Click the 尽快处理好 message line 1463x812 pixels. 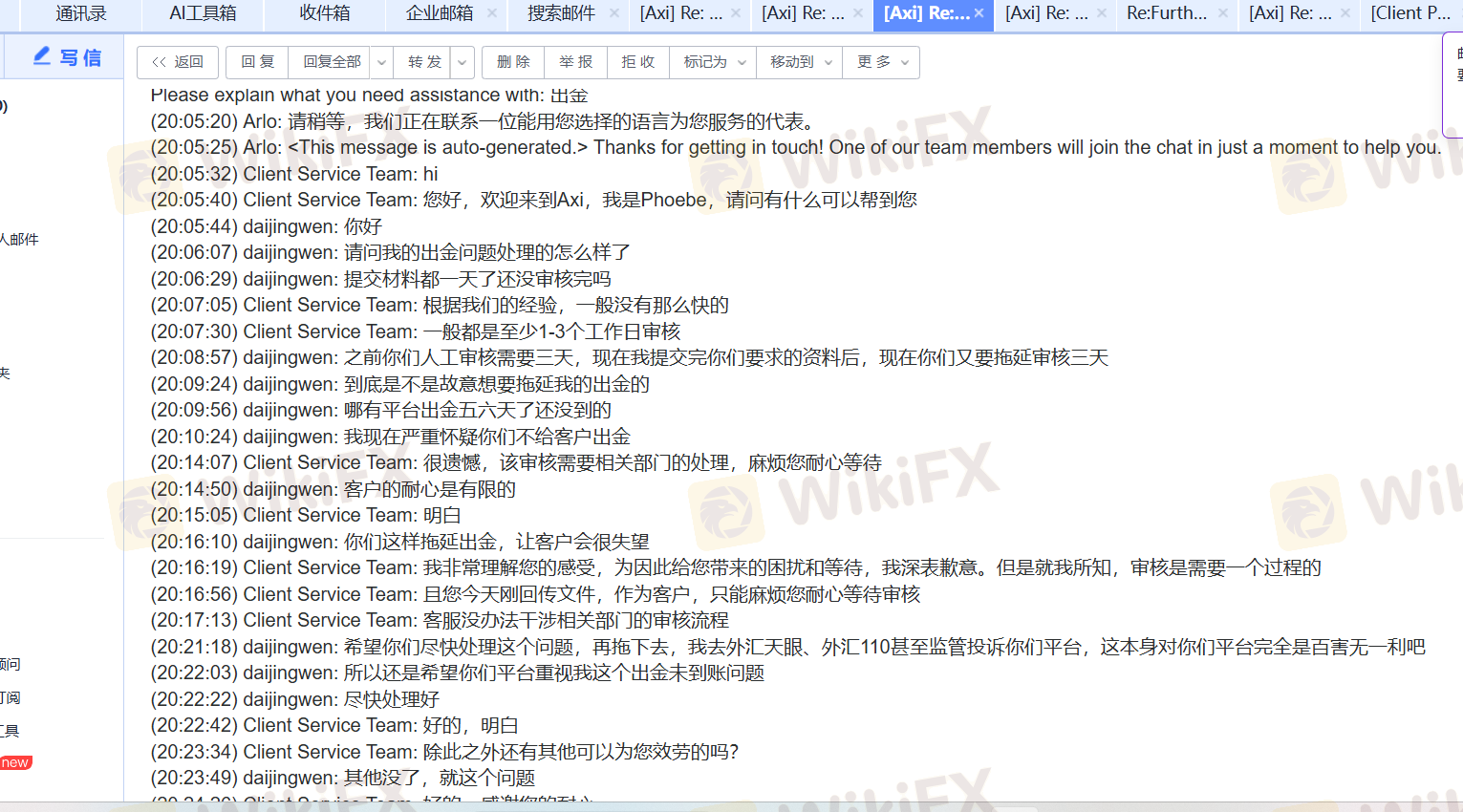click(295, 699)
